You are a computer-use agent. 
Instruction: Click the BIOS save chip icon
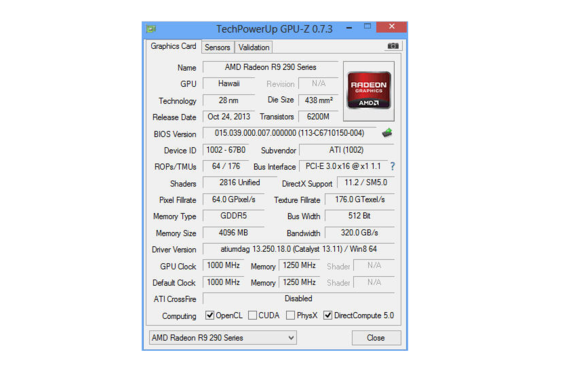387,133
